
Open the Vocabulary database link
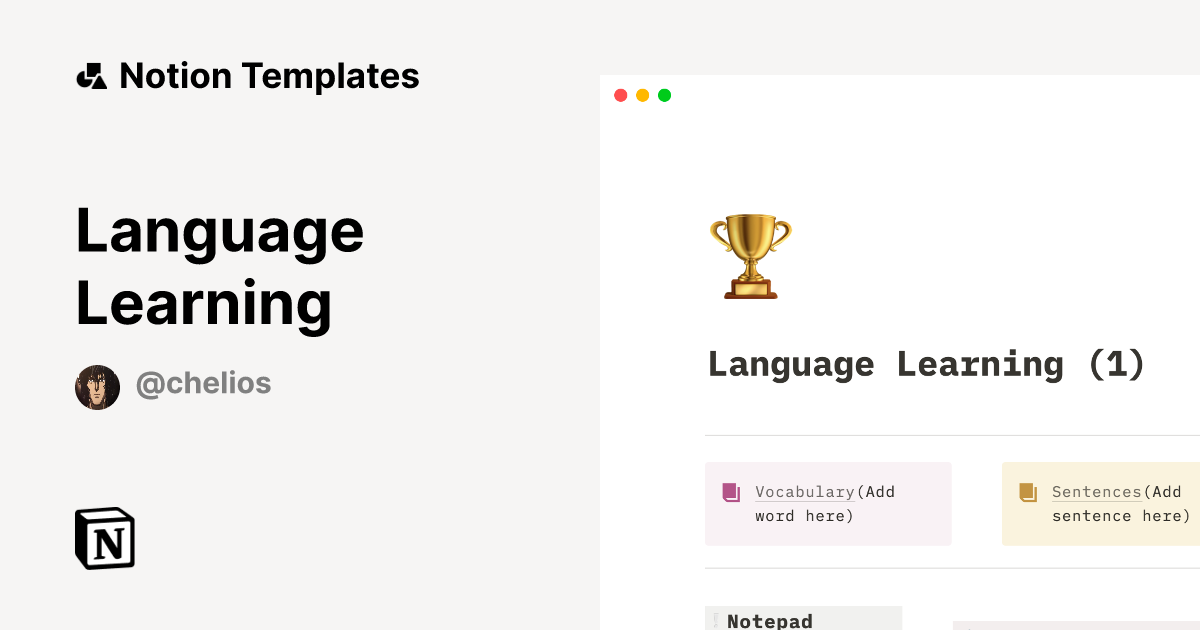[803, 491]
